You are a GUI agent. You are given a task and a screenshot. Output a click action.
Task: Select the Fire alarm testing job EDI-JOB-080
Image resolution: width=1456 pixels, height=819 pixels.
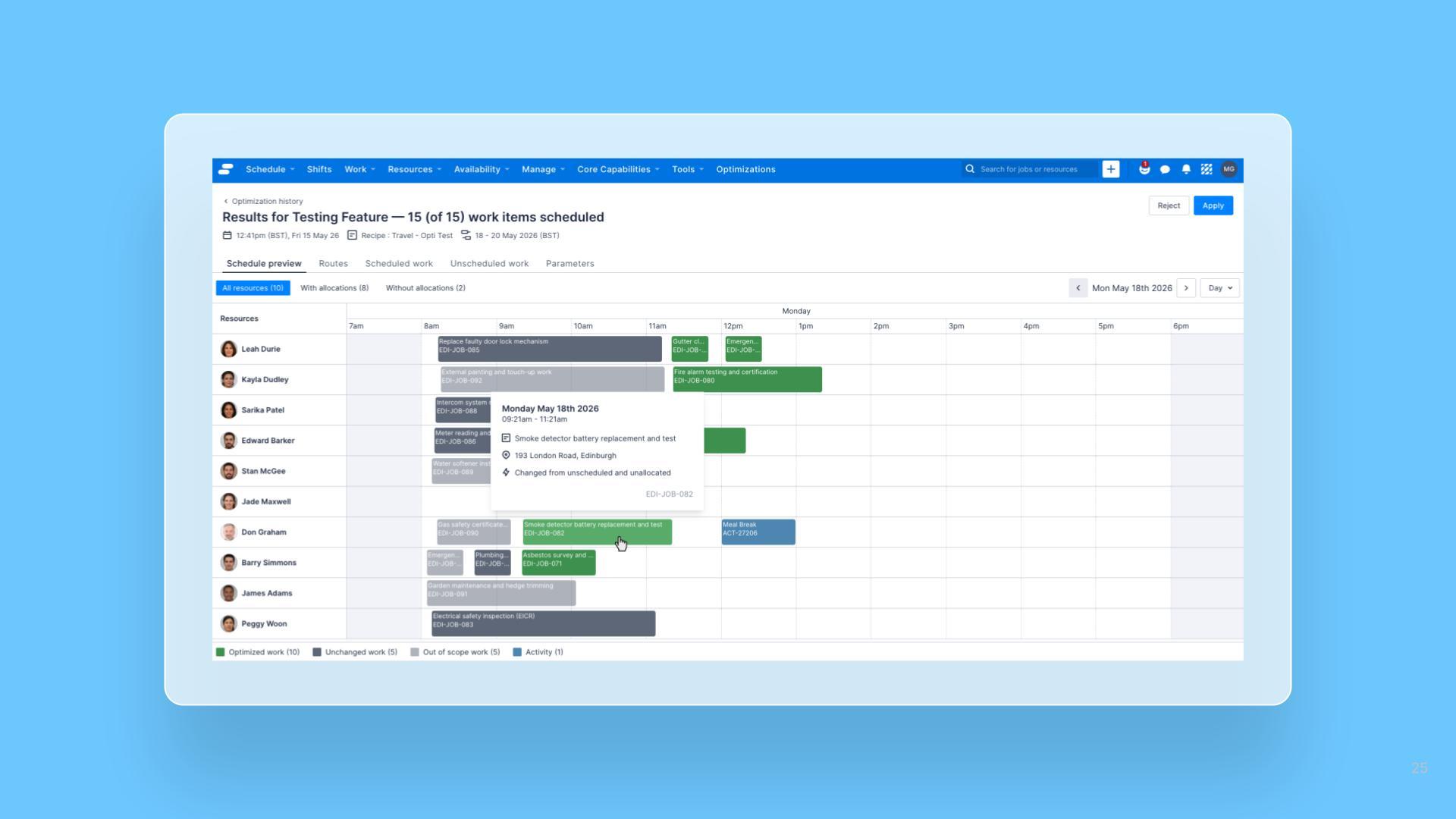[747, 379]
